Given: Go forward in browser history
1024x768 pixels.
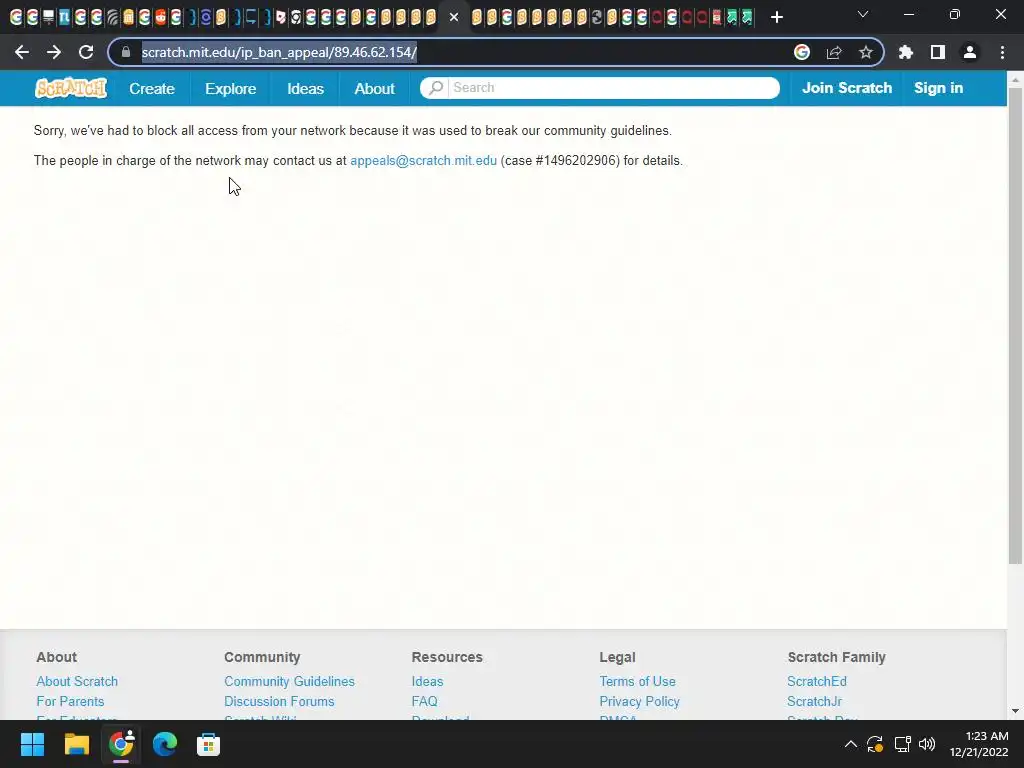Looking at the screenshot, I should [x=54, y=52].
